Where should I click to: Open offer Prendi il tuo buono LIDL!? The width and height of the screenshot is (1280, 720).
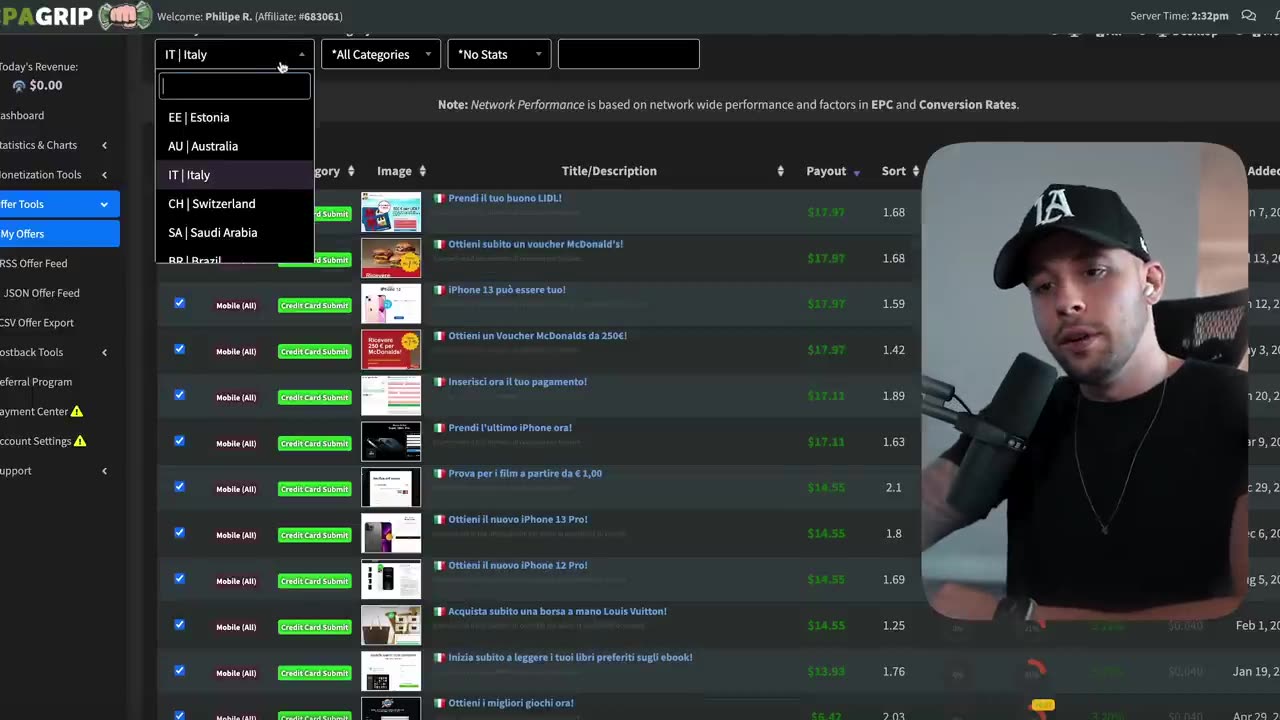(x=505, y=198)
